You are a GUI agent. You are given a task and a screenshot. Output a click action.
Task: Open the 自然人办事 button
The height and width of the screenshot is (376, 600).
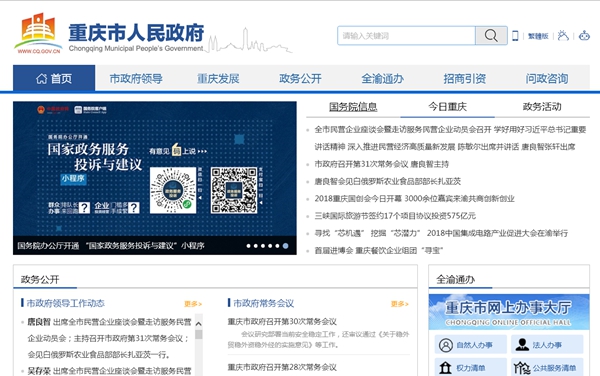[x=471, y=345]
